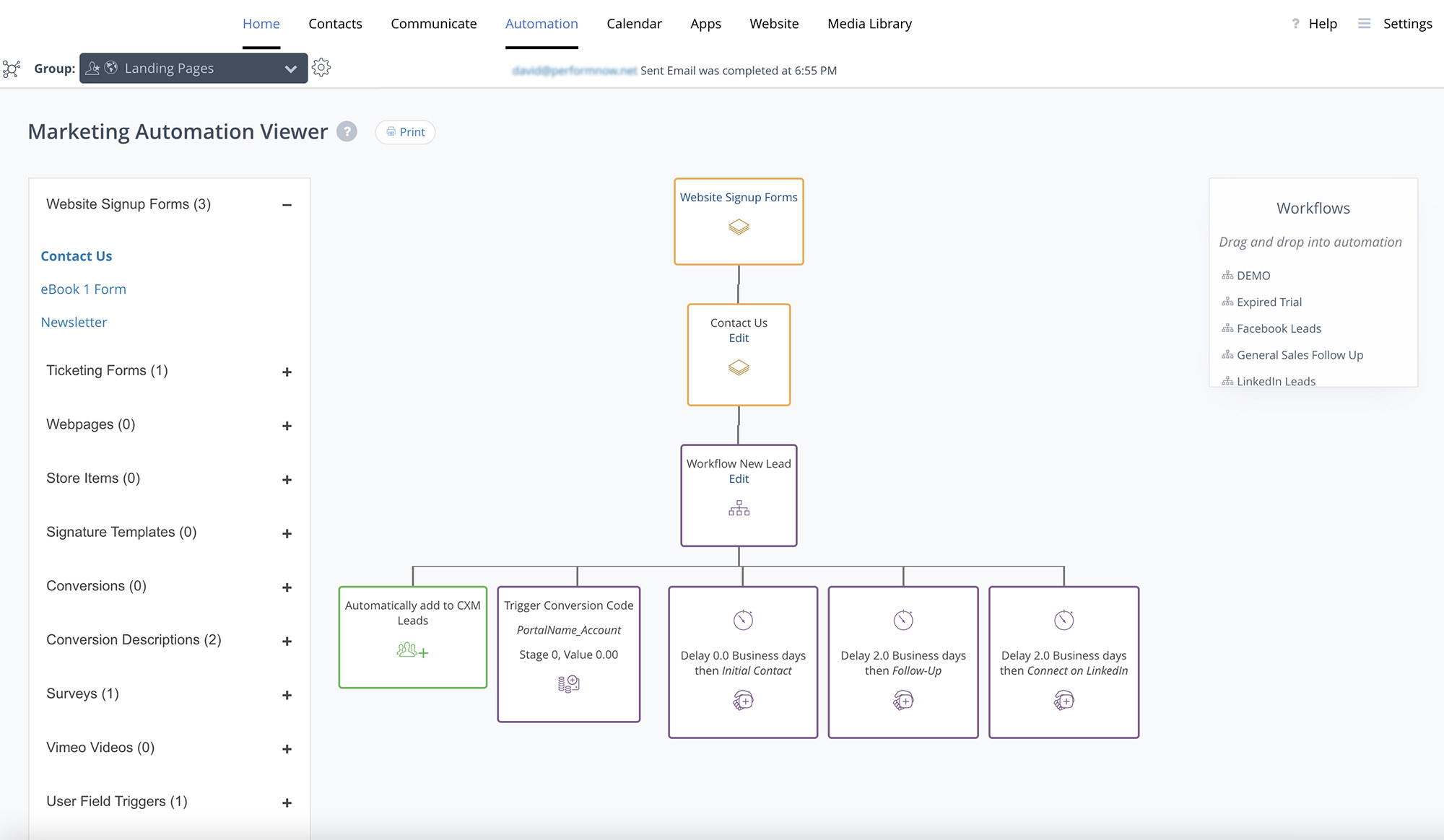Screen dimensions: 1444x840
Task: Click Edit under Contact Us node
Action: click(738, 338)
